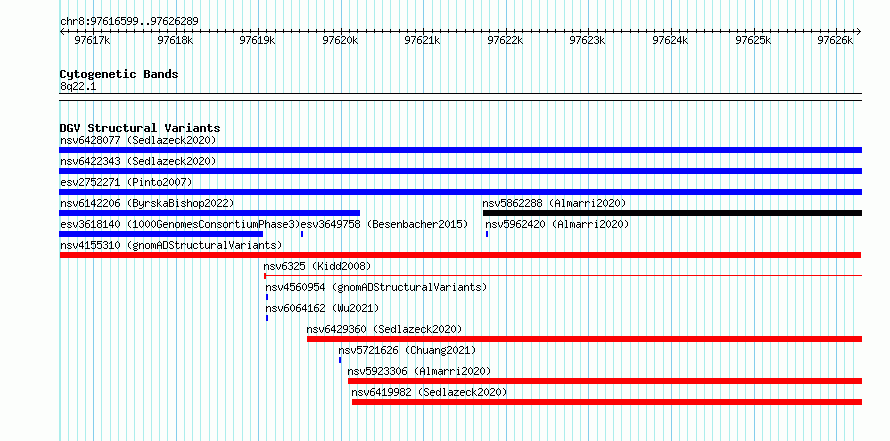Image resolution: width=890 pixels, height=441 pixels.
Task: Click the 97617k ruler tick label
Action: coord(93,40)
